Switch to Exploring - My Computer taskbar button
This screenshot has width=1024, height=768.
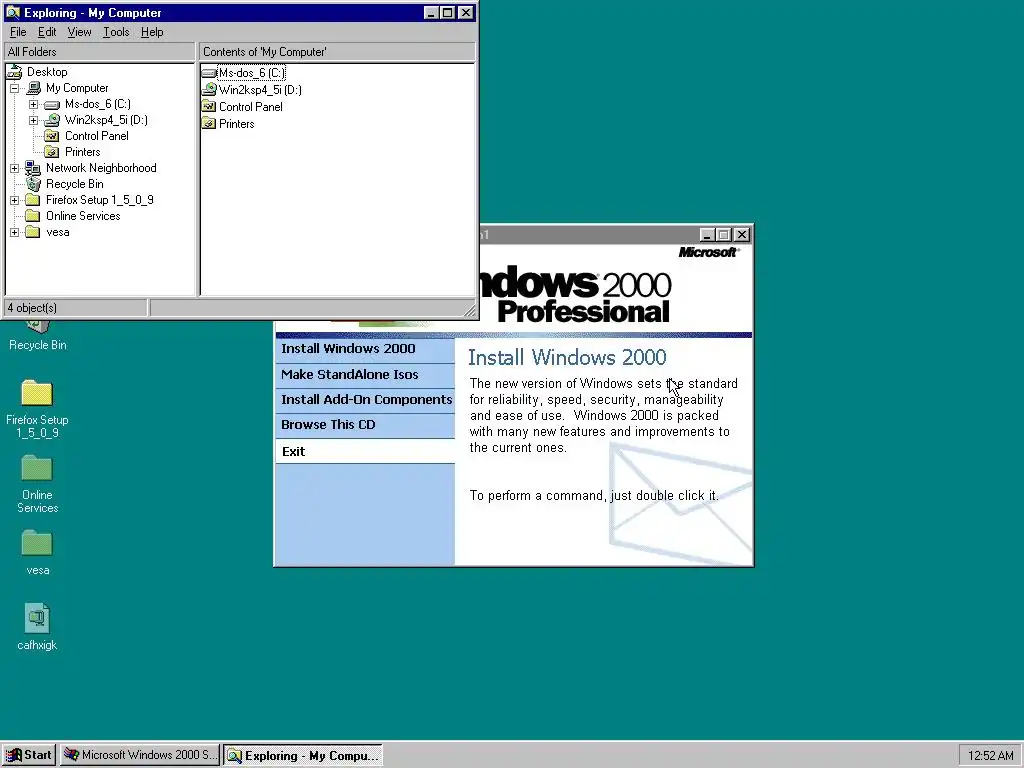(303, 756)
